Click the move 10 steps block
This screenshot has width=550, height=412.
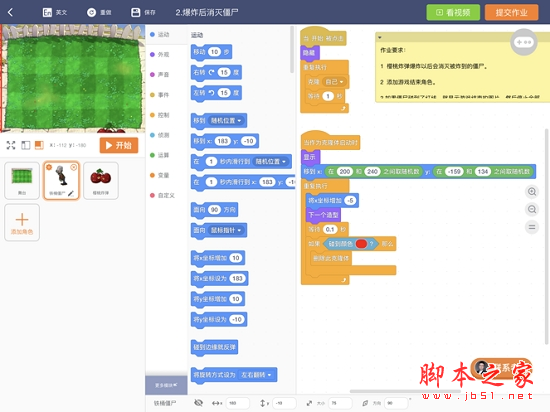point(211,52)
